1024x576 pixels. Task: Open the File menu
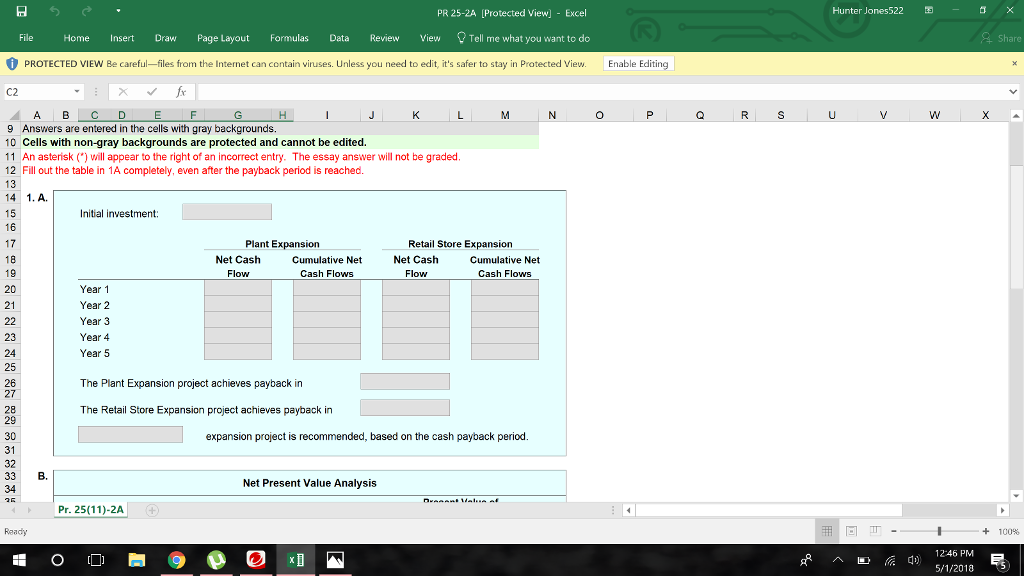coord(26,38)
